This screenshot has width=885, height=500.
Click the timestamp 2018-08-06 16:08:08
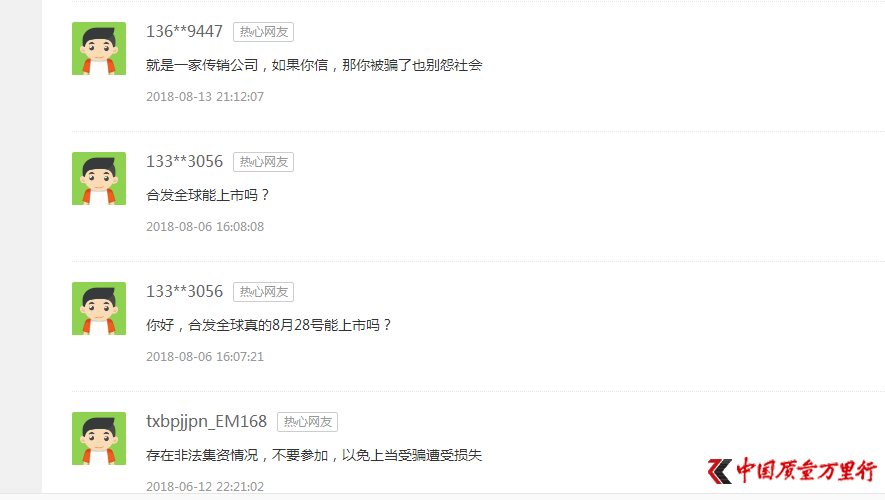[x=205, y=226]
